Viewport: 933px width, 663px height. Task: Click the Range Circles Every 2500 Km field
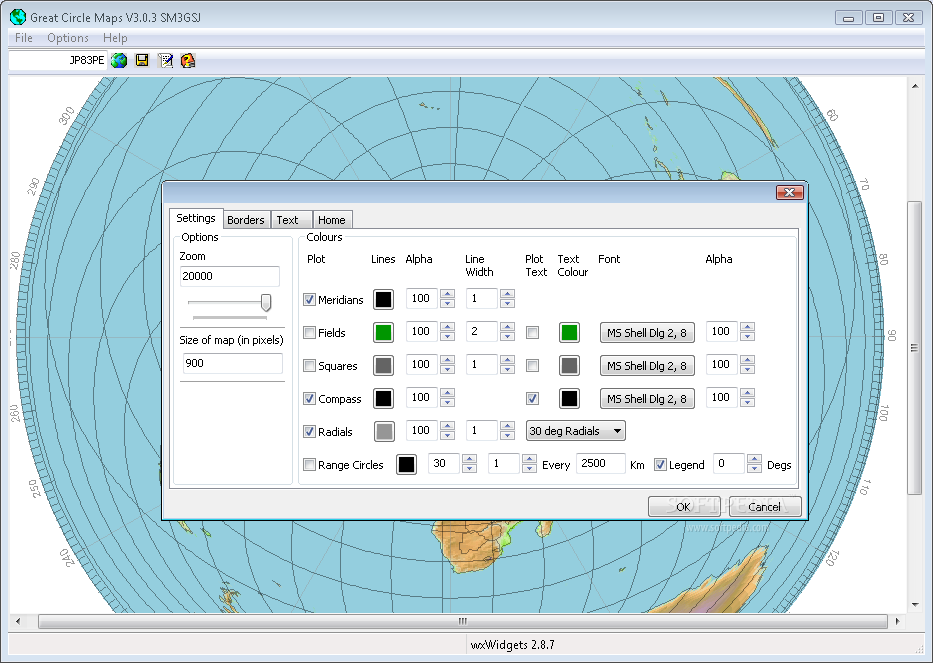click(600, 464)
